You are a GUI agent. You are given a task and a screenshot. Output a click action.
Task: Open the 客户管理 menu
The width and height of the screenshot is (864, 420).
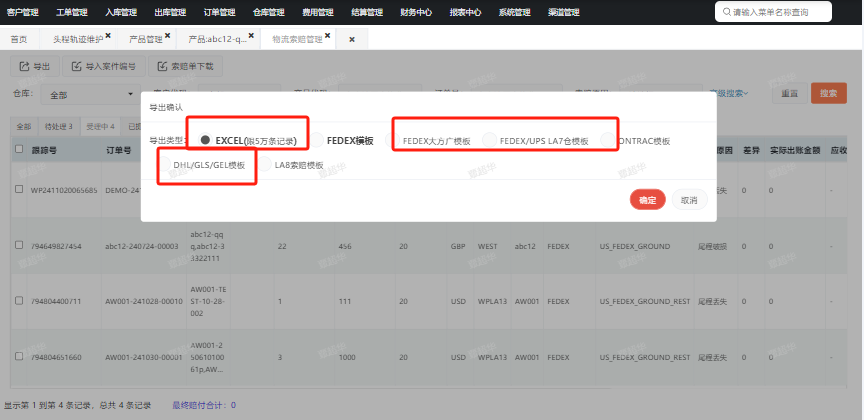[x=23, y=12]
